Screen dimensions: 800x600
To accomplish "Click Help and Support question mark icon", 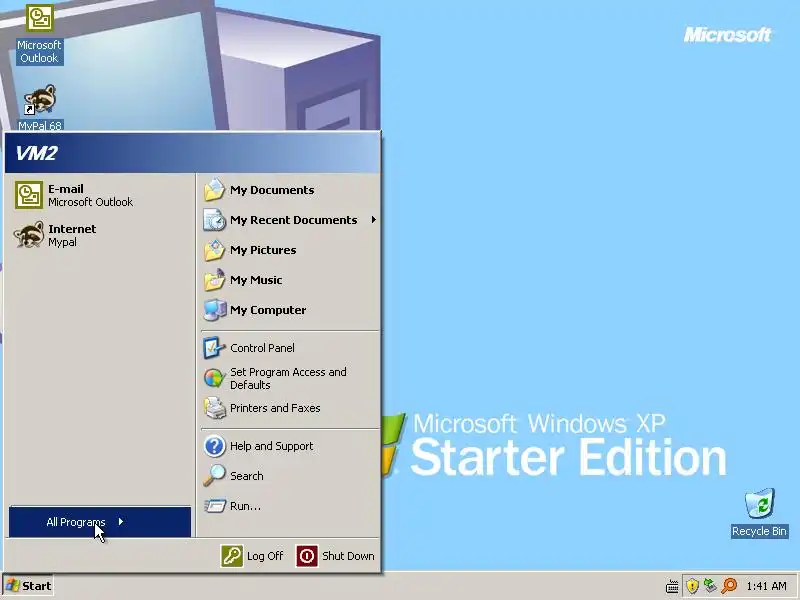I will (x=214, y=446).
